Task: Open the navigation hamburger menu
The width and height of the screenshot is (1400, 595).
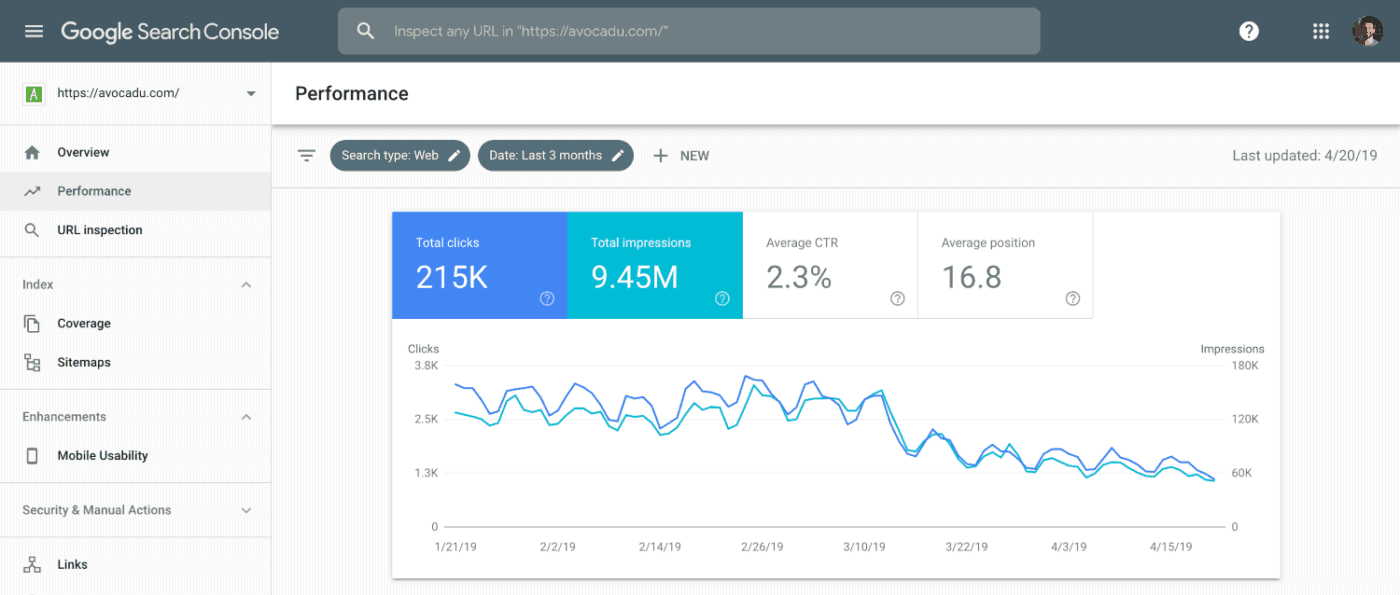Action: pyautogui.click(x=33, y=30)
